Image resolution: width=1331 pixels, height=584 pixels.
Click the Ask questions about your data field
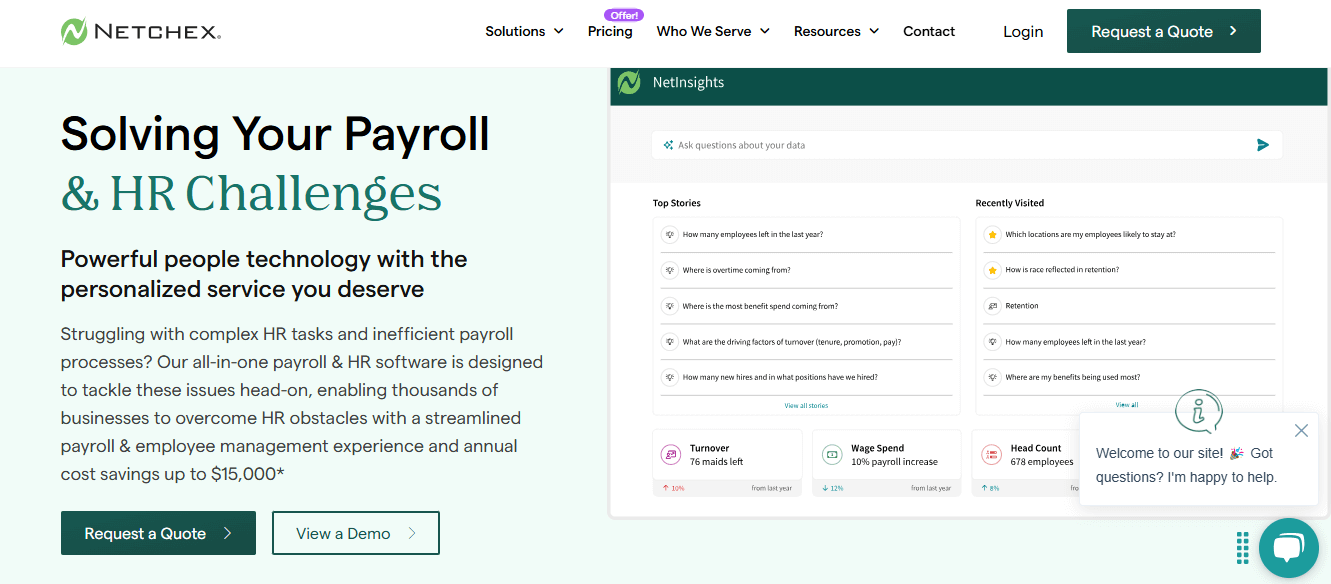point(966,145)
